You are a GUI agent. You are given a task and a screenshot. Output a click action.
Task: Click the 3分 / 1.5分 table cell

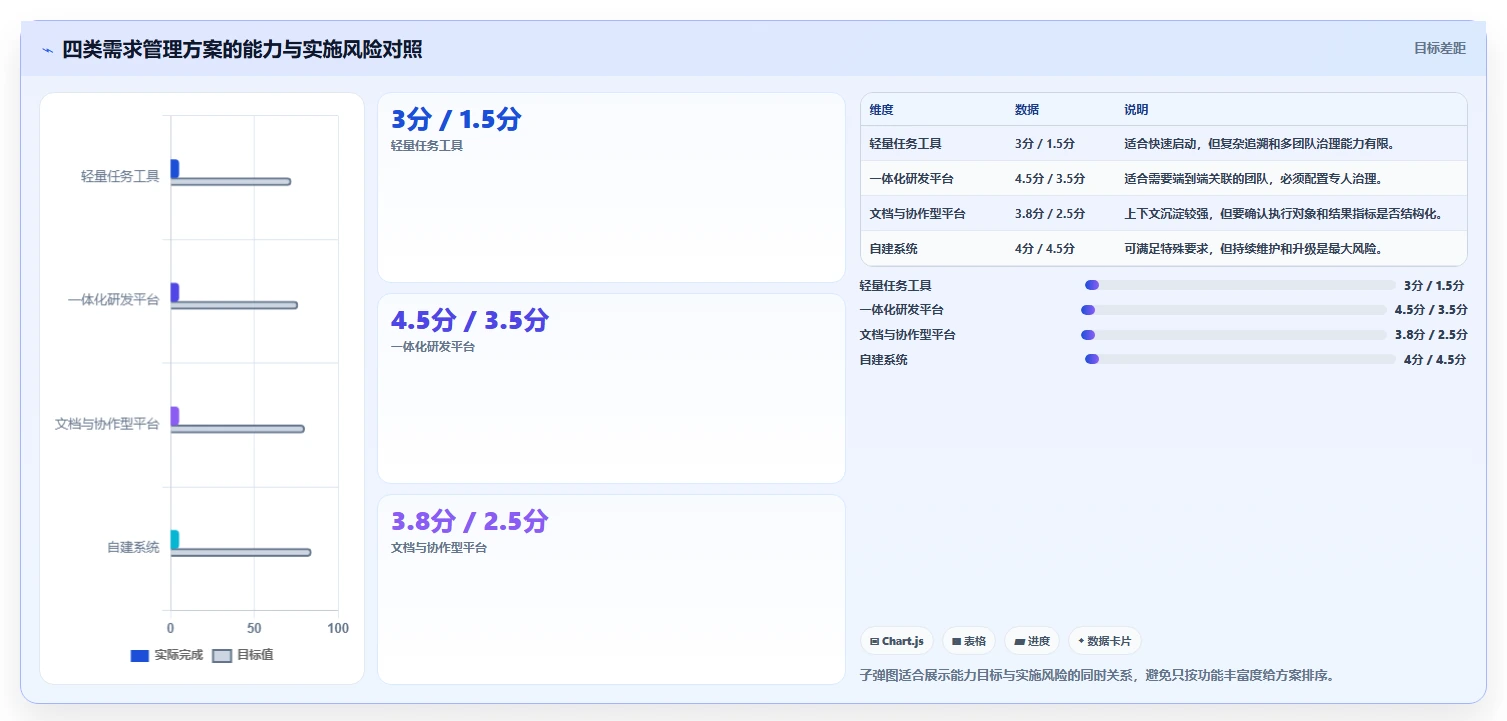click(1045, 144)
